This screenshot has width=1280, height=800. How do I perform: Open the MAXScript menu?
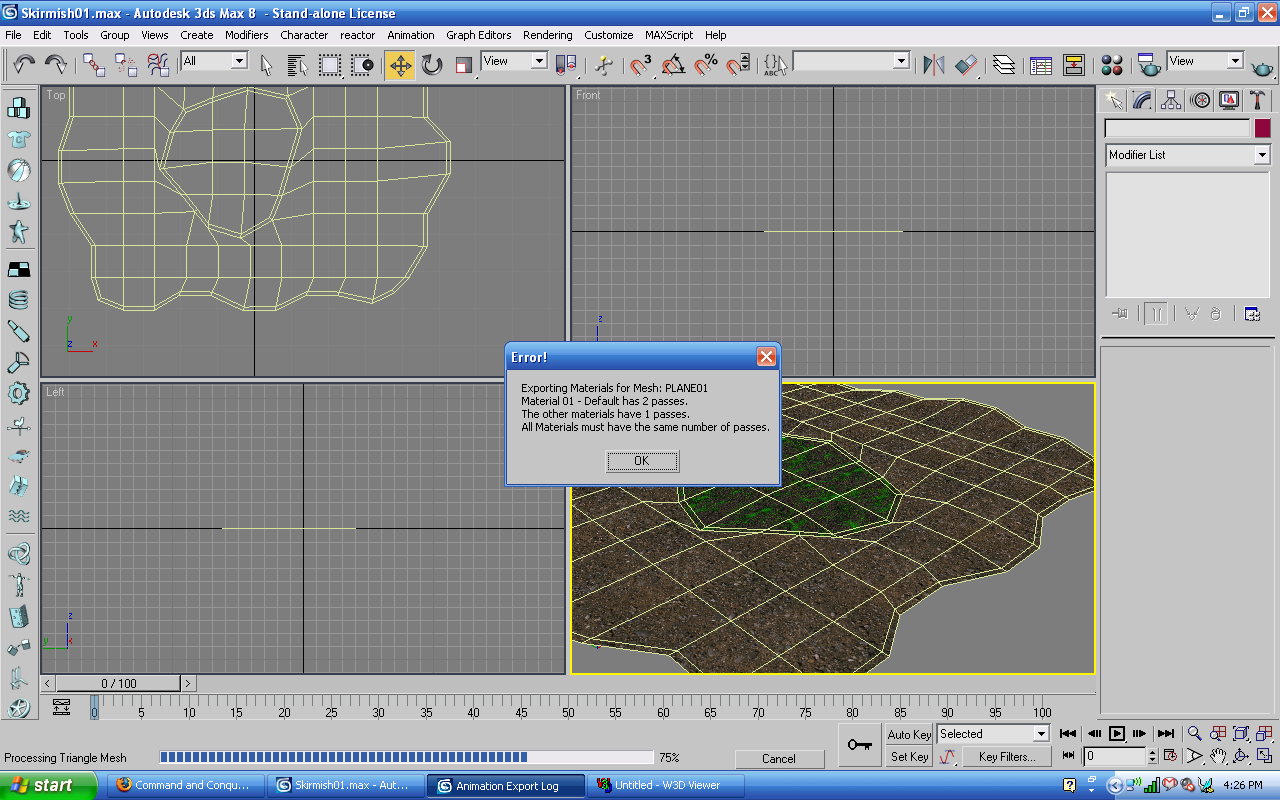tap(668, 35)
